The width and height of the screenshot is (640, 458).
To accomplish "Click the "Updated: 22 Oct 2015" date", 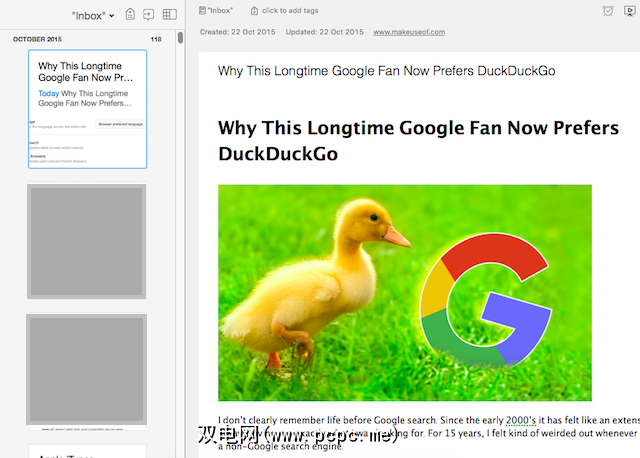I will 326,32.
